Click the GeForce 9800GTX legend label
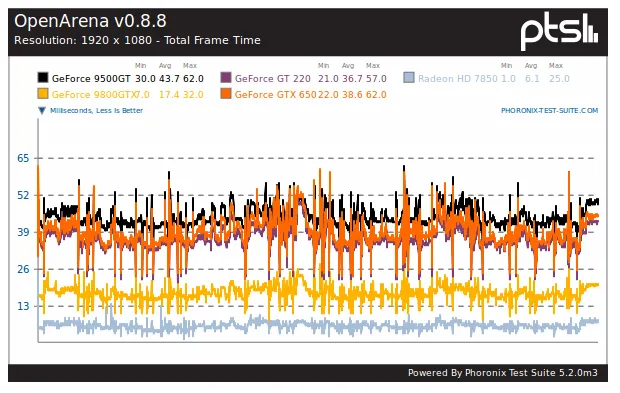 point(93,95)
